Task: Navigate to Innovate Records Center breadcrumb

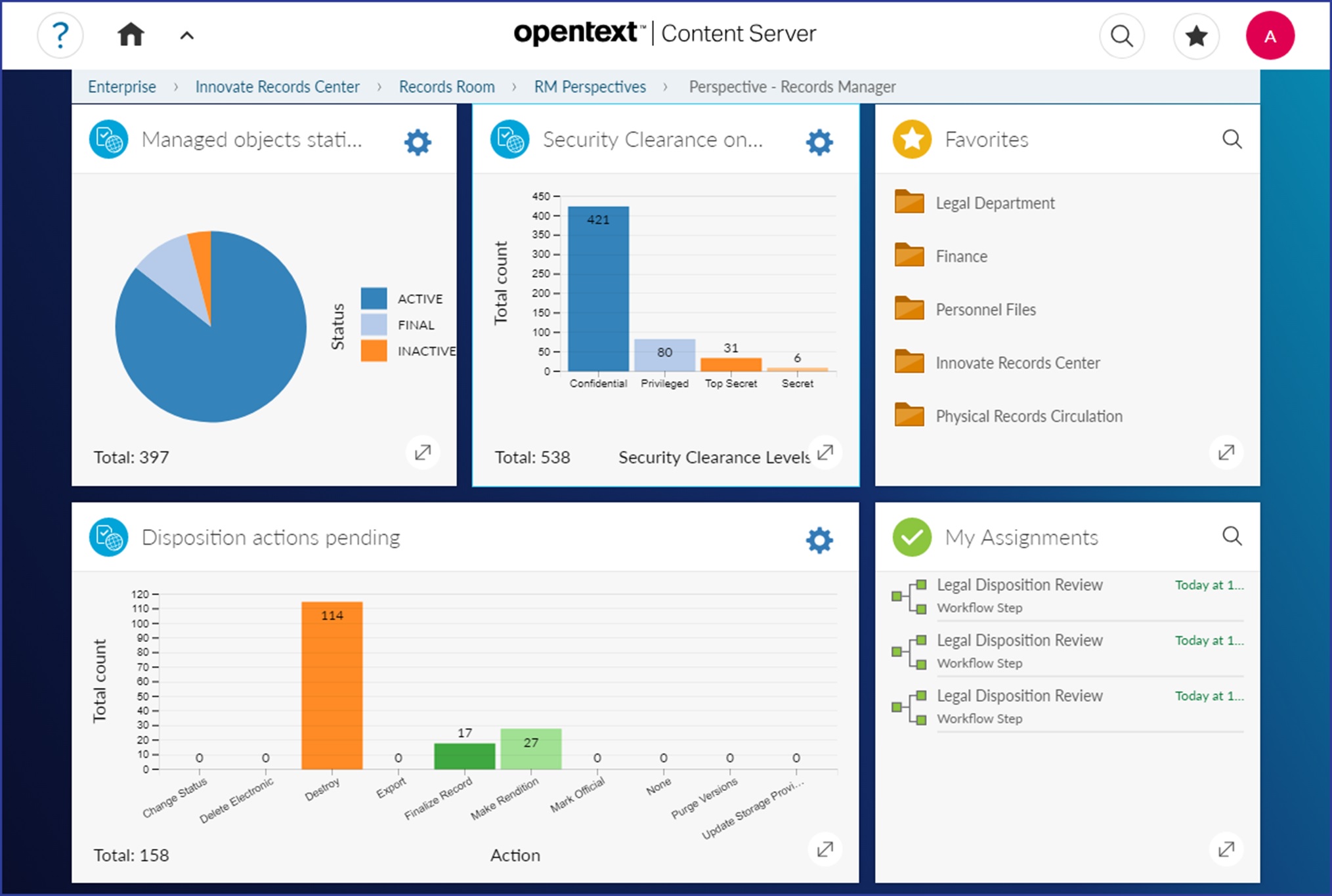Action: point(277,87)
